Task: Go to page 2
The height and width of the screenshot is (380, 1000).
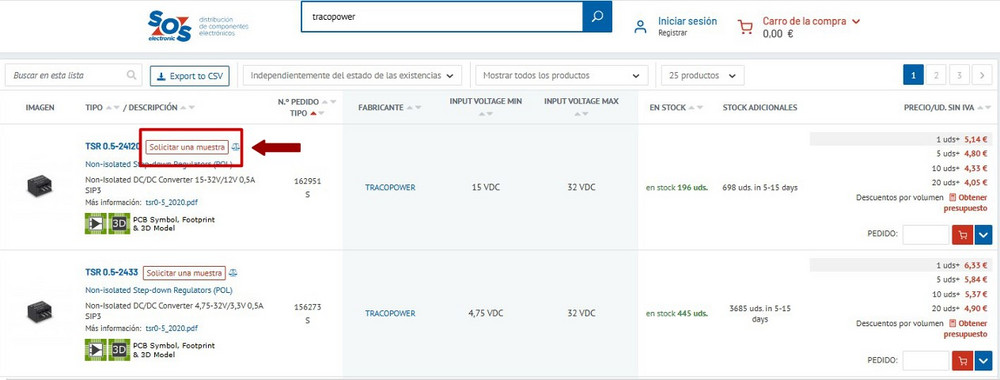Action: [936, 75]
